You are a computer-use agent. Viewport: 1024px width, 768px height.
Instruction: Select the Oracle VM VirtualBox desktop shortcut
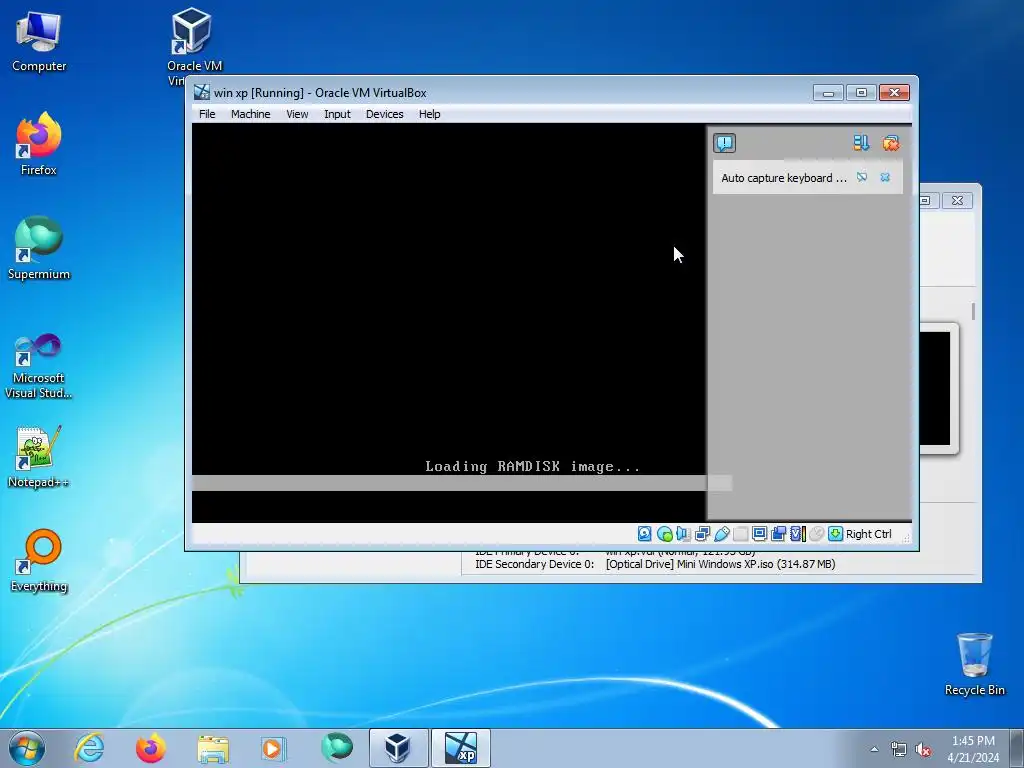point(193,46)
